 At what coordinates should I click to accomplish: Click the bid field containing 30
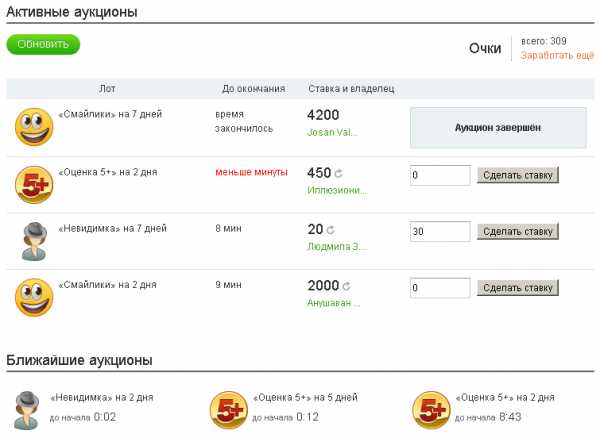[440, 231]
